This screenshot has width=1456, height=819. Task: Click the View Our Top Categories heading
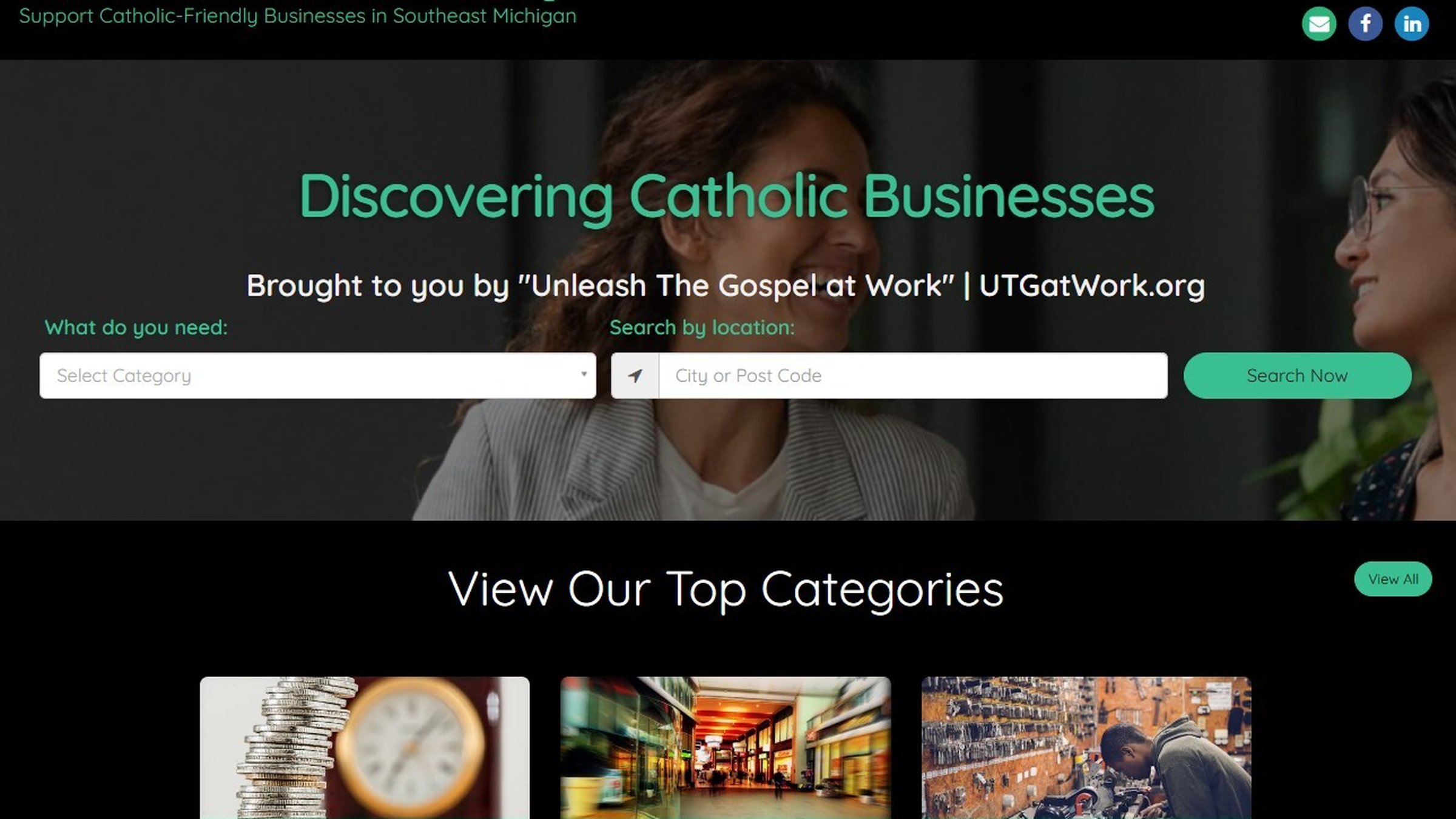pos(726,589)
